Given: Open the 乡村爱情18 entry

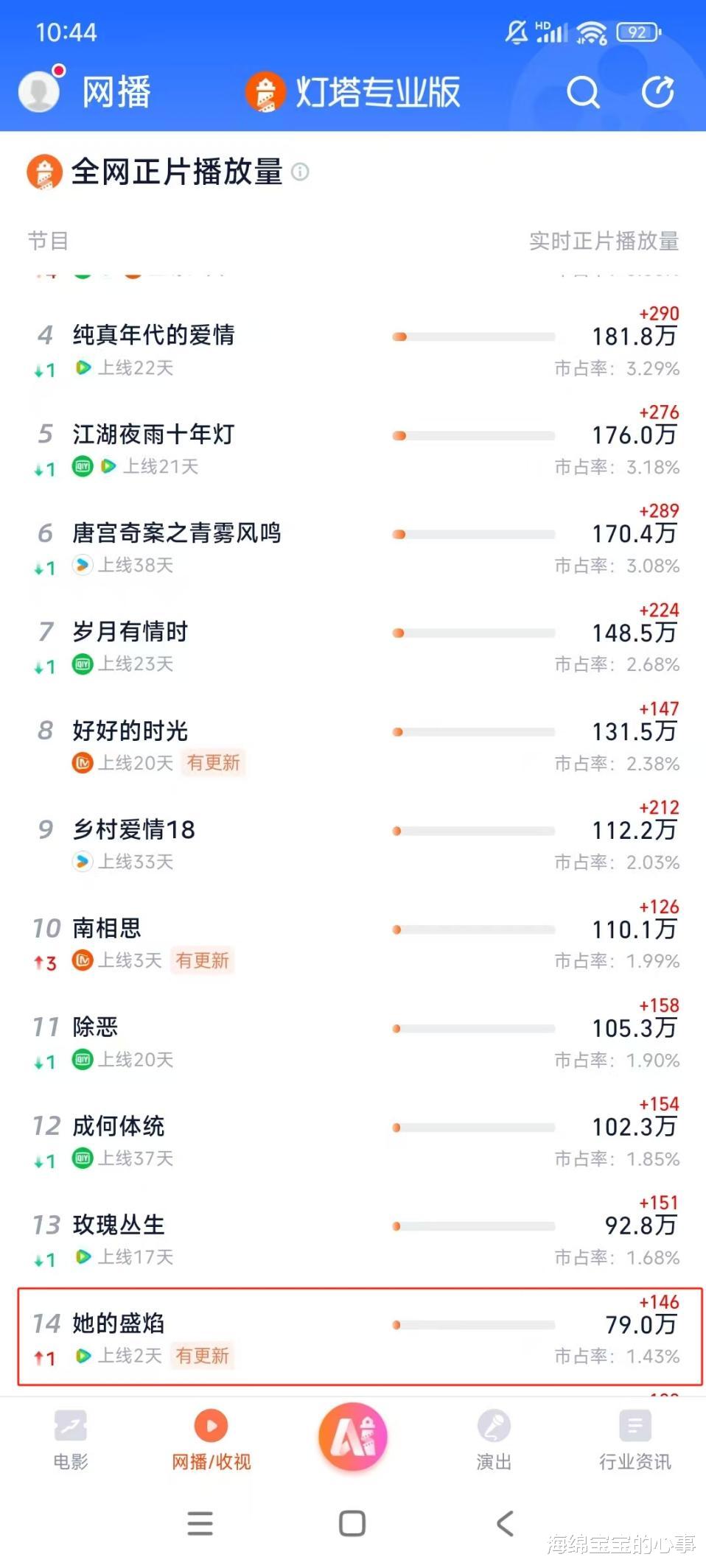Looking at the screenshot, I should coord(134,830).
